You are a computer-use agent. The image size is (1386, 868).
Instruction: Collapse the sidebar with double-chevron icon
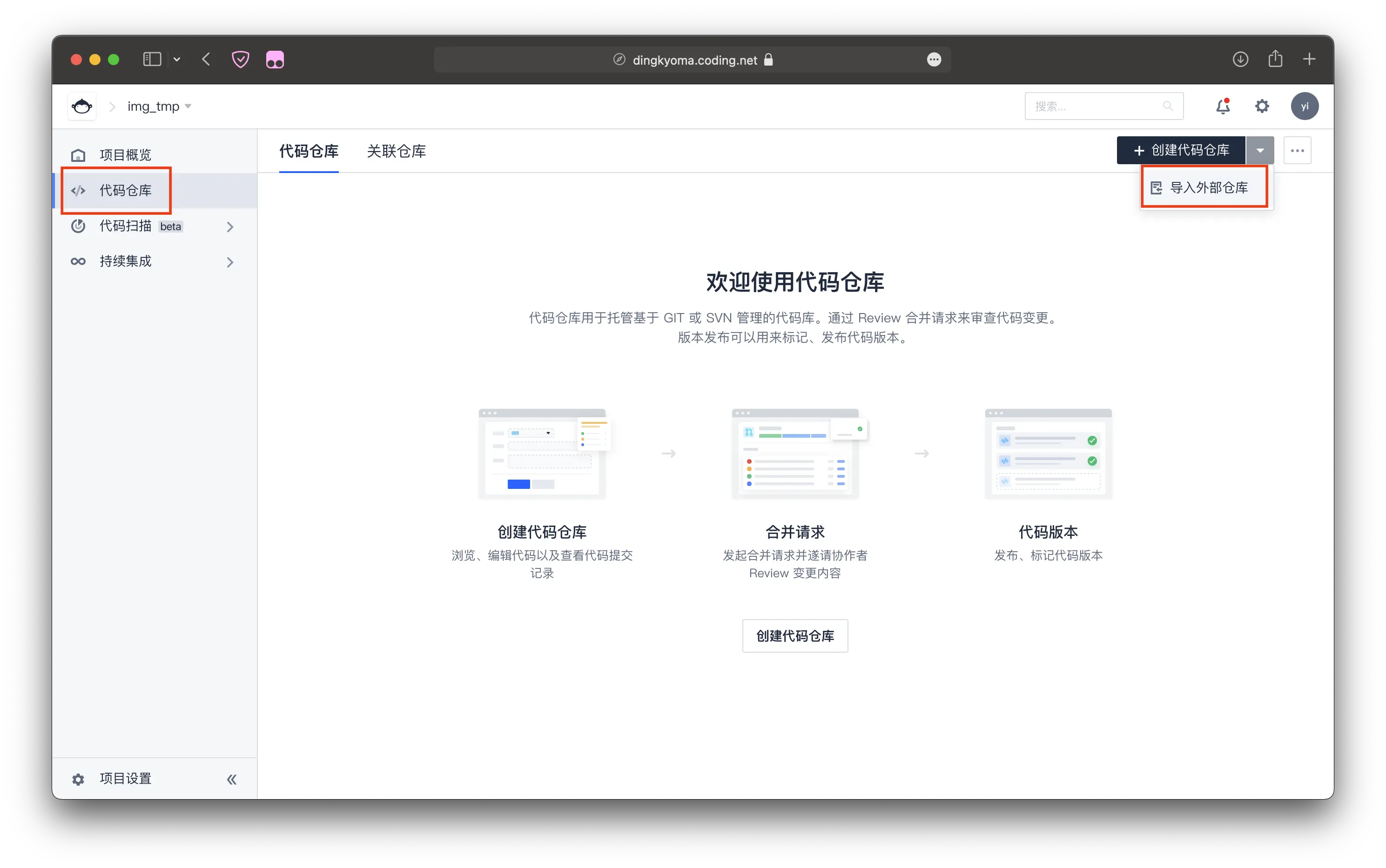click(x=231, y=779)
